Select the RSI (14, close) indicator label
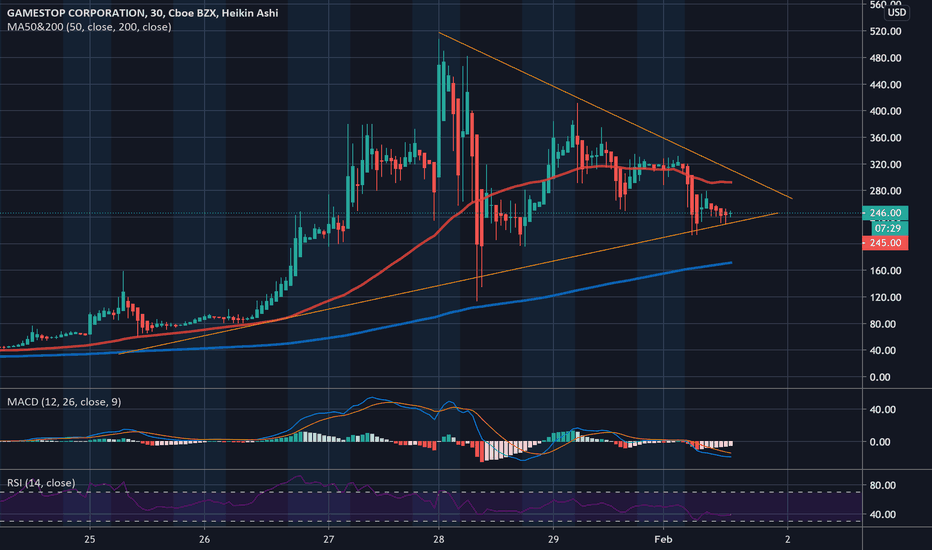Viewport: 932px width, 550px height. 41,483
